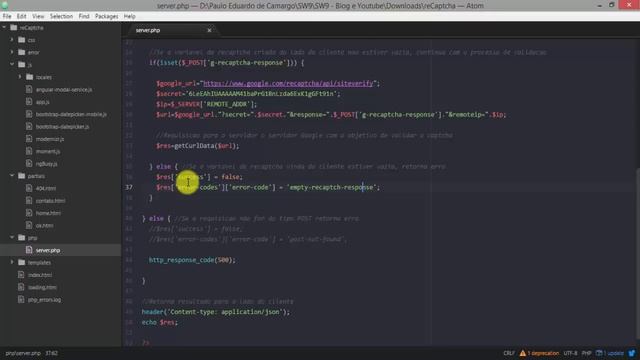Close the server.php tab
This screenshot has height=360, width=640.
point(209,30)
